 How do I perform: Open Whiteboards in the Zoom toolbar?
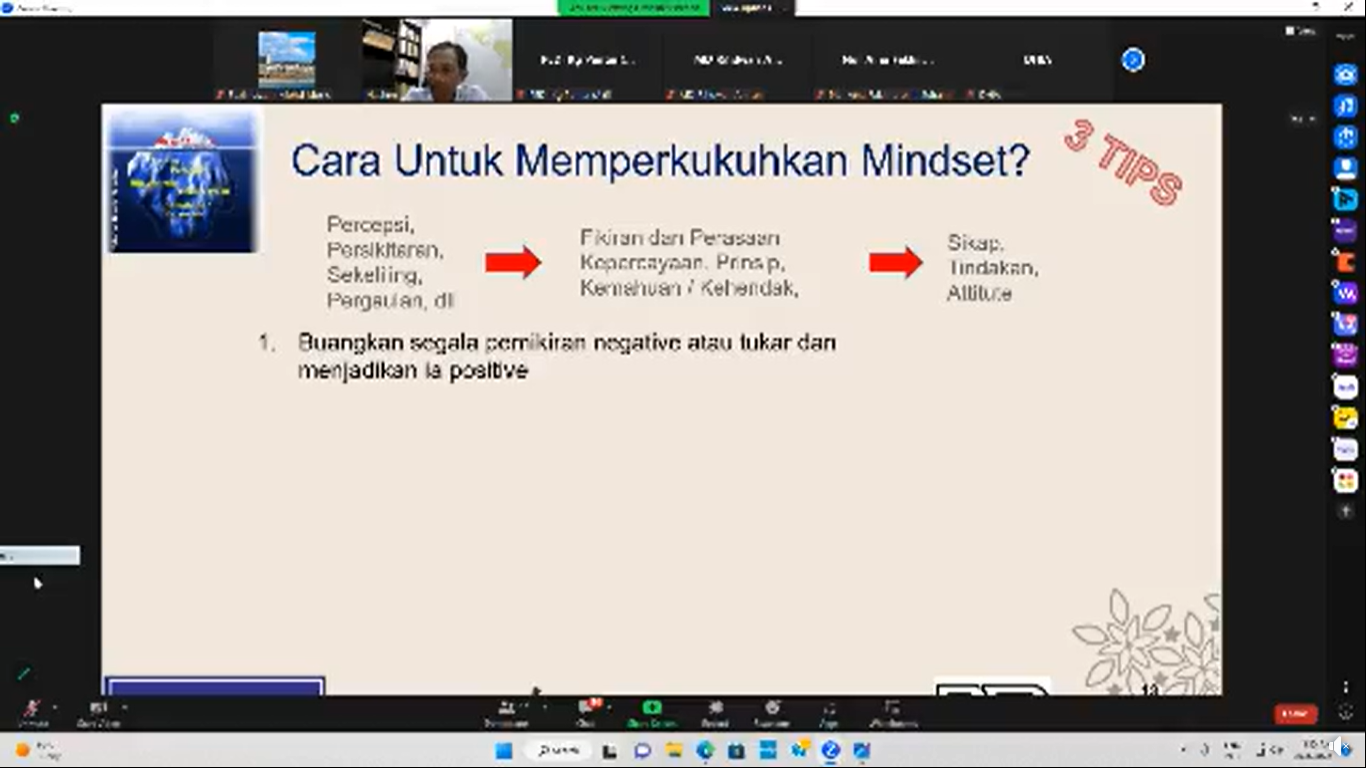[x=892, y=712]
